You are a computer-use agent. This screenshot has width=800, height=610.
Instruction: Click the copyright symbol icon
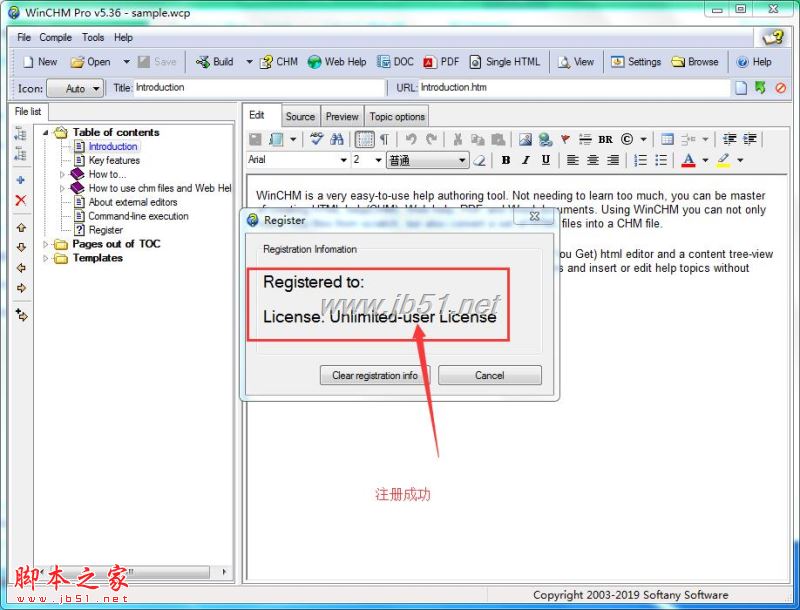[x=627, y=139]
